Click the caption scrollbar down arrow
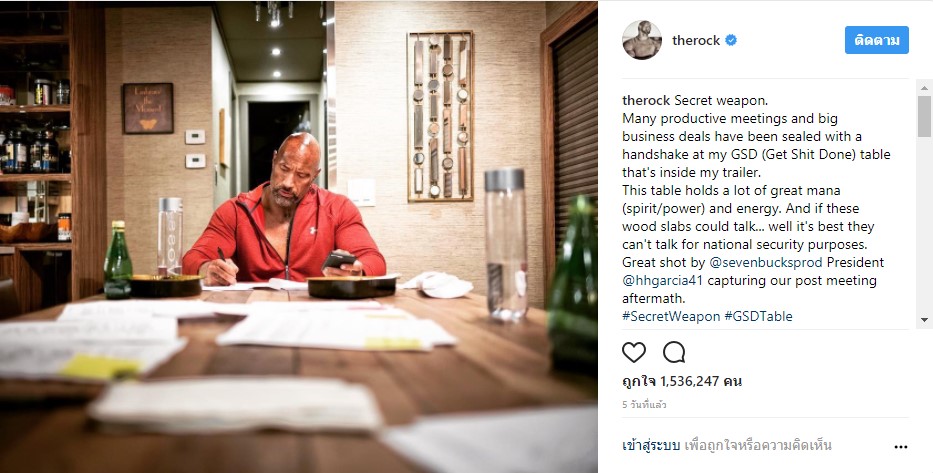The width and height of the screenshot is (933, 473). click(x=924, y=320)
